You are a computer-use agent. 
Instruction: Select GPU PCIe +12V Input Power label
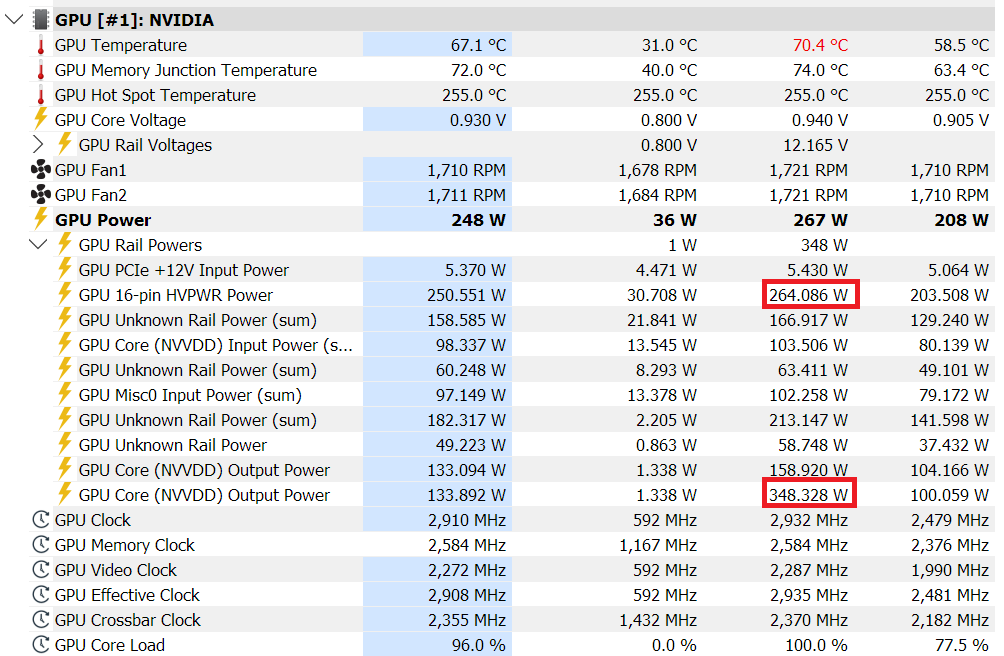tap(184, 270)
